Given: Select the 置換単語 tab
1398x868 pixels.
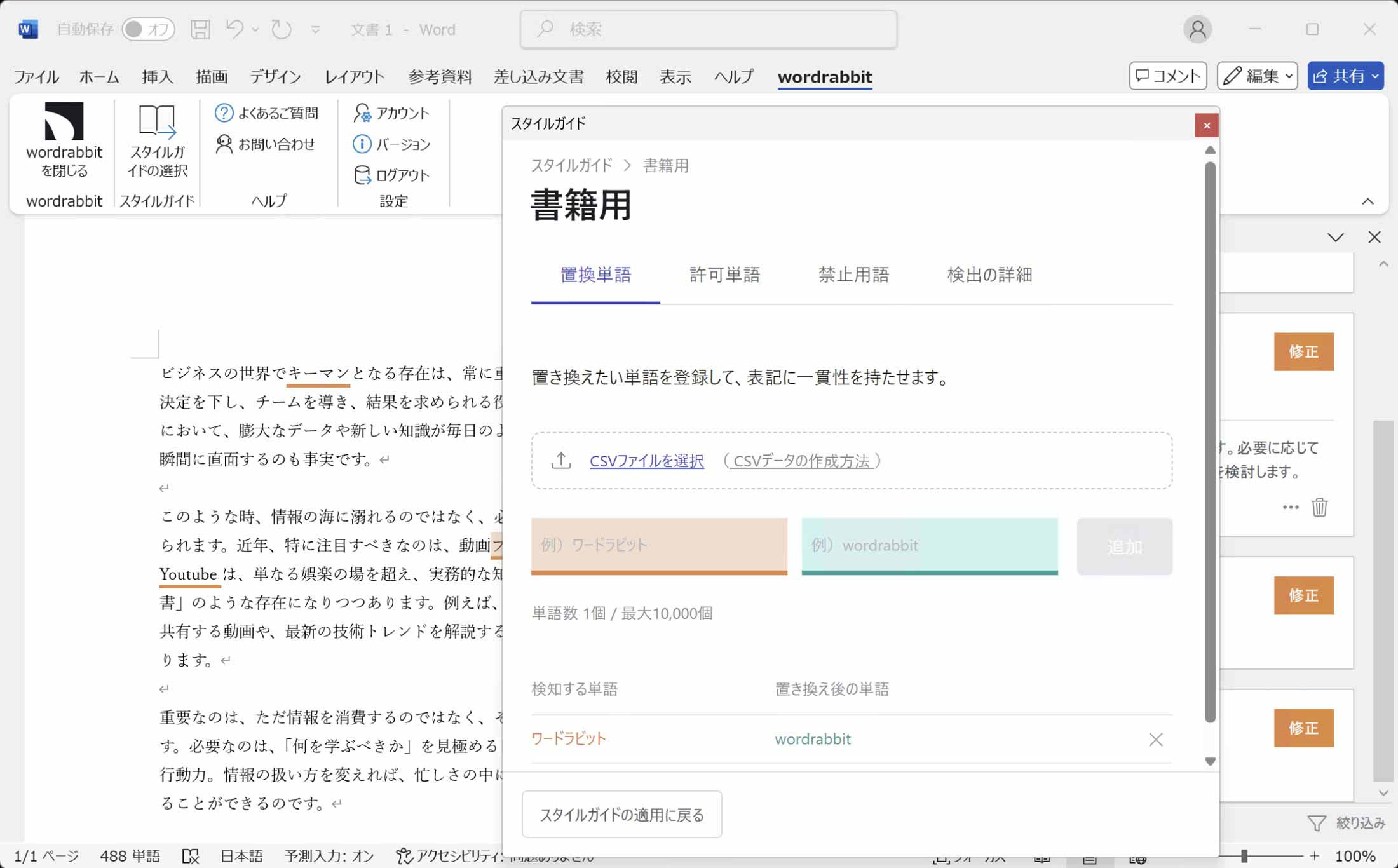Looking at the screenshot, I should pos(595,275).
